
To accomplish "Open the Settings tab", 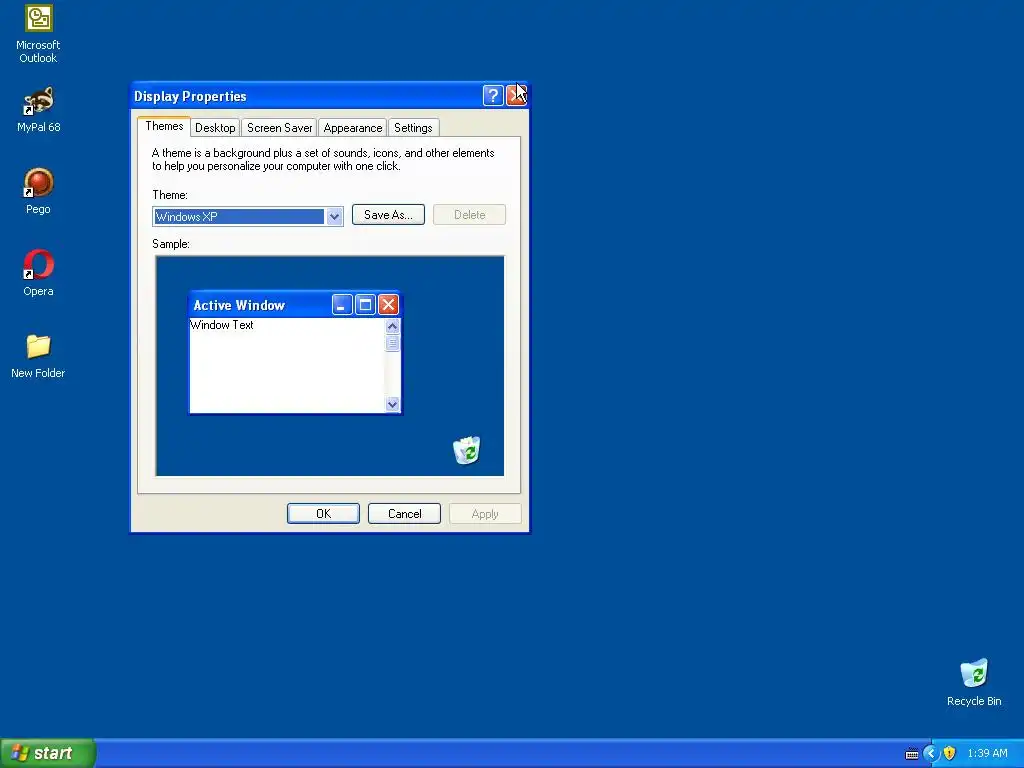I will pos(413,127).
